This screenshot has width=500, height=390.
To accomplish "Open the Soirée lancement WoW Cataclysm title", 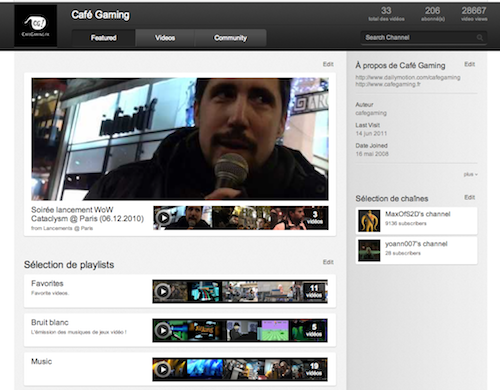I will click(87, 214).
